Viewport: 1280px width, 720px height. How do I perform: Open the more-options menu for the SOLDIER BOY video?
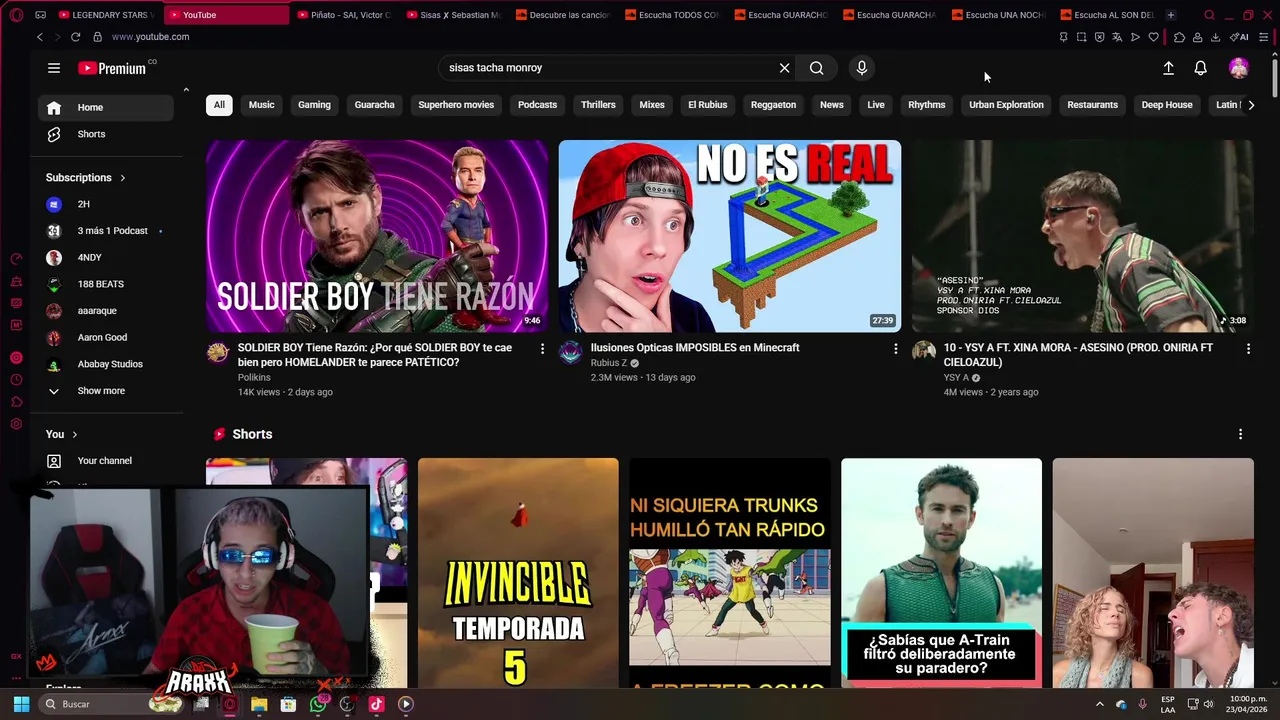pyautogui.click(x=542, y=349)
